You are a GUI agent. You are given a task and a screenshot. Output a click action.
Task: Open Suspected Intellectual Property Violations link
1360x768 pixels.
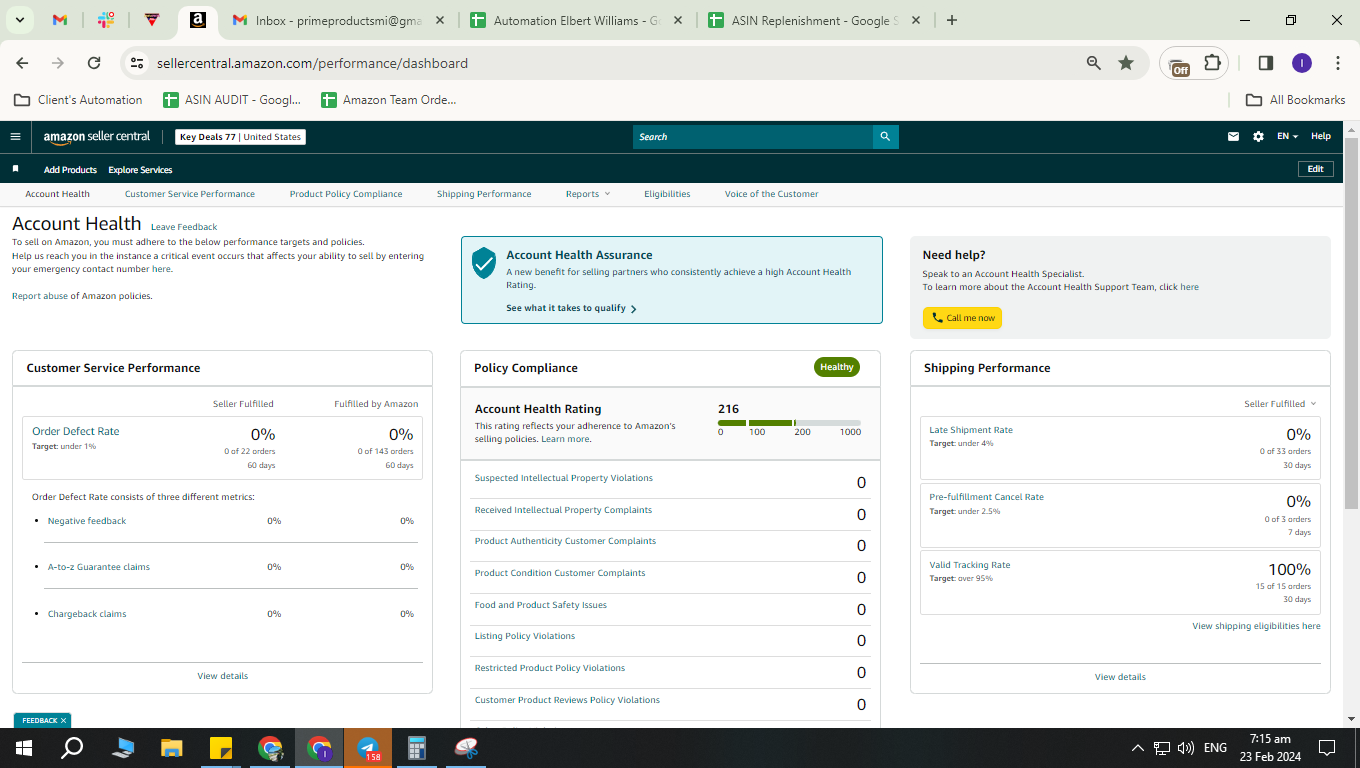tap(563, 478)
